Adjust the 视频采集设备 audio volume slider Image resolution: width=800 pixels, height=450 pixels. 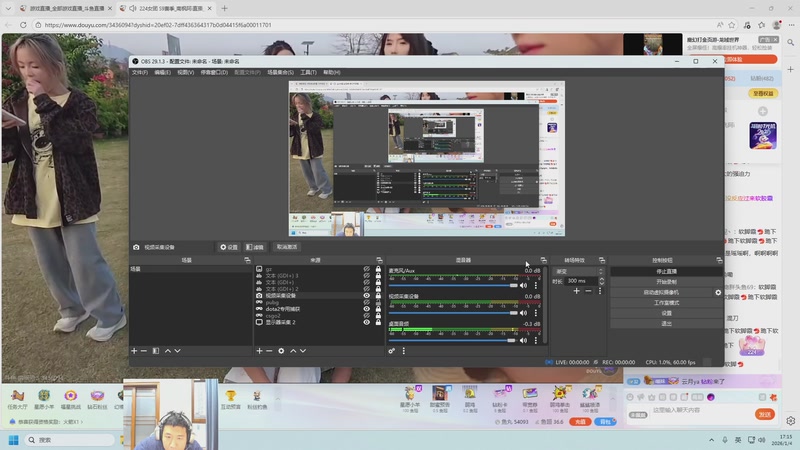(453, 313)
